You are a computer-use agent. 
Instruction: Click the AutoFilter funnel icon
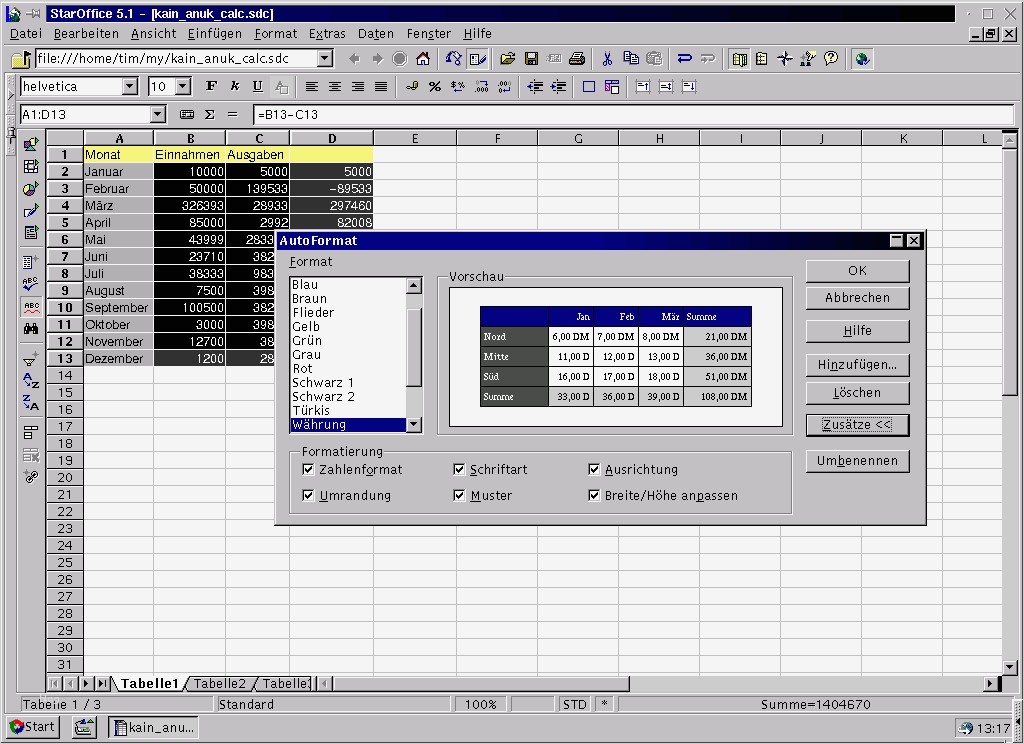[31, 358]
